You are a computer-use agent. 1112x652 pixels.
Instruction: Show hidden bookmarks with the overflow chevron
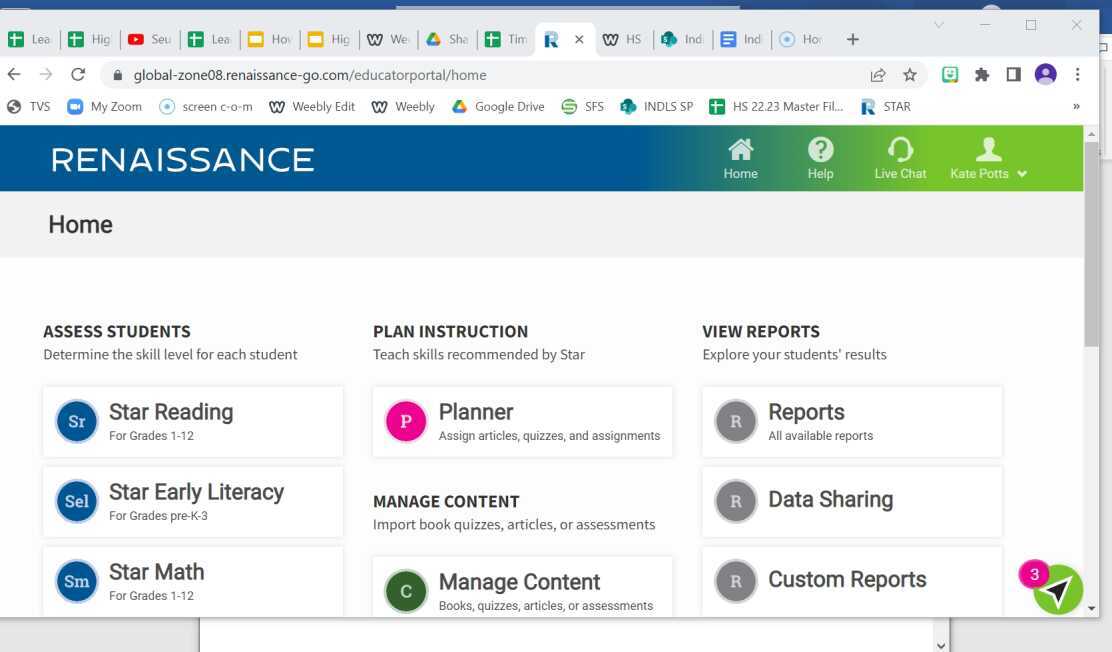[1077, 107]
